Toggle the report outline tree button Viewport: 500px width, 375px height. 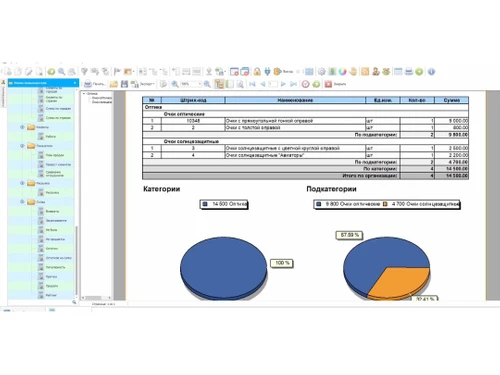coord(219,84)
